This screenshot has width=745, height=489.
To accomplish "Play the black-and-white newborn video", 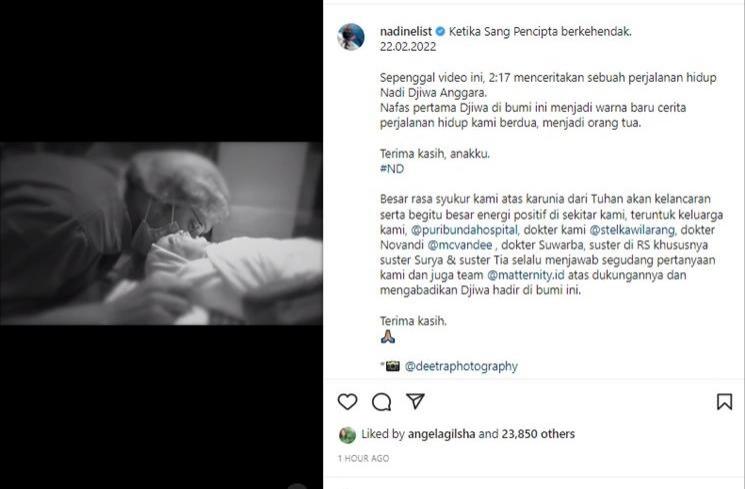I will 161,233.
